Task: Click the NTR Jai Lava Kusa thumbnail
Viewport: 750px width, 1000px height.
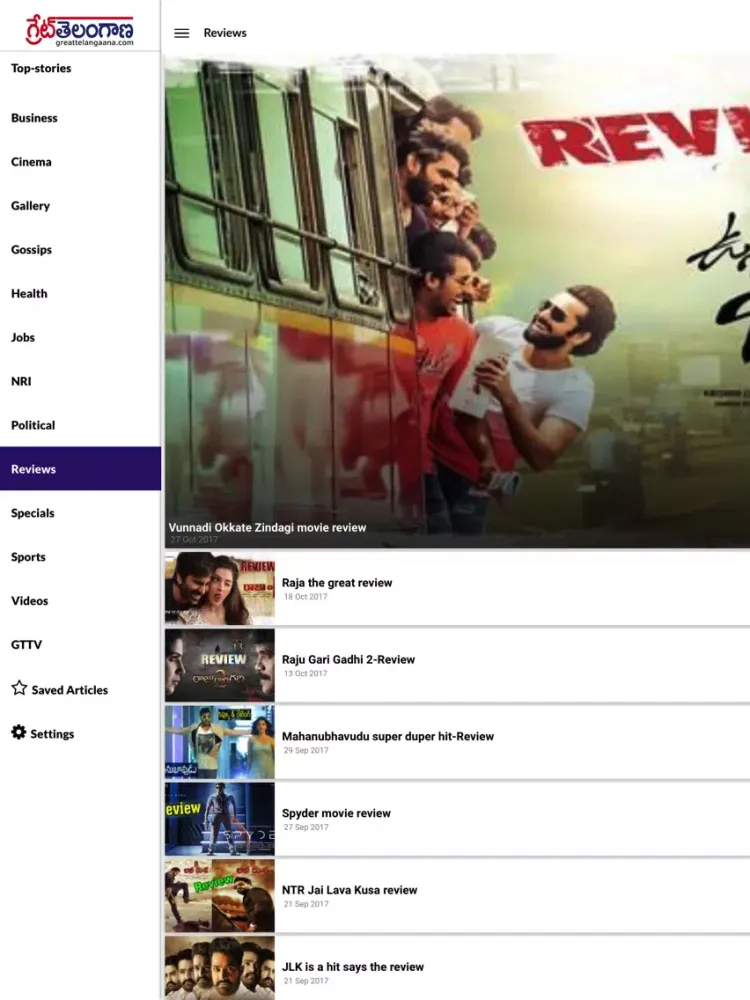Action: tap(220, 896)
